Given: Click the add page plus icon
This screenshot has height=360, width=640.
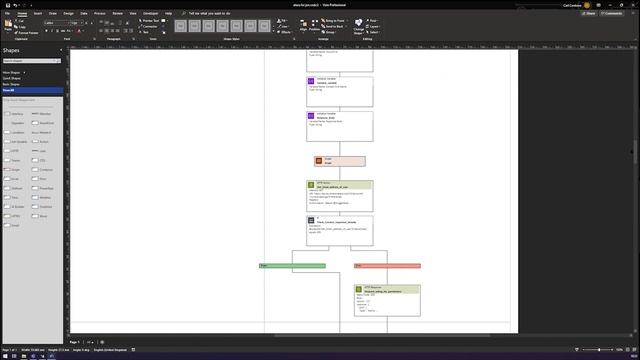Looking at the screenshot, I should click(102, 342).
